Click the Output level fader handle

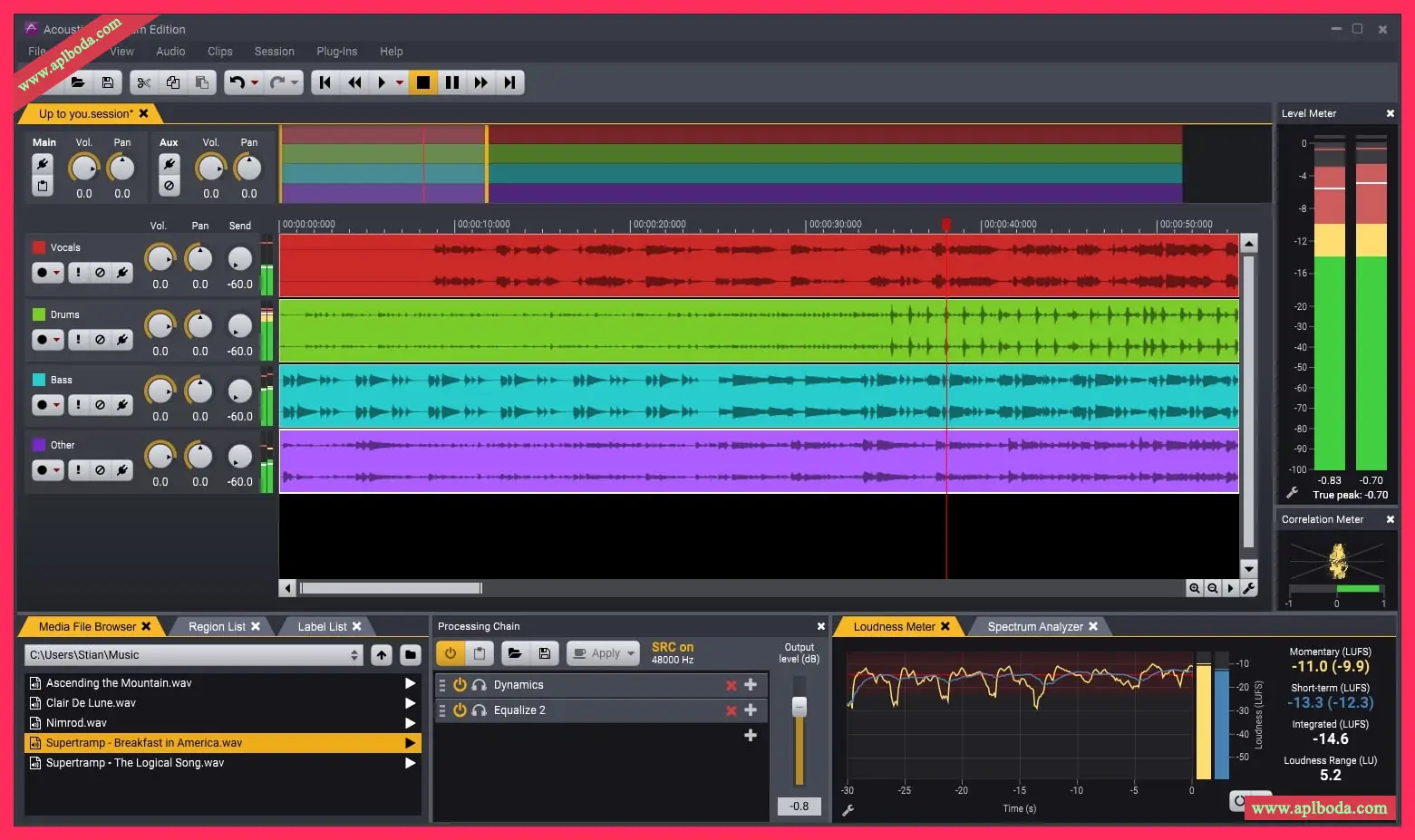(x=799, y=707)
